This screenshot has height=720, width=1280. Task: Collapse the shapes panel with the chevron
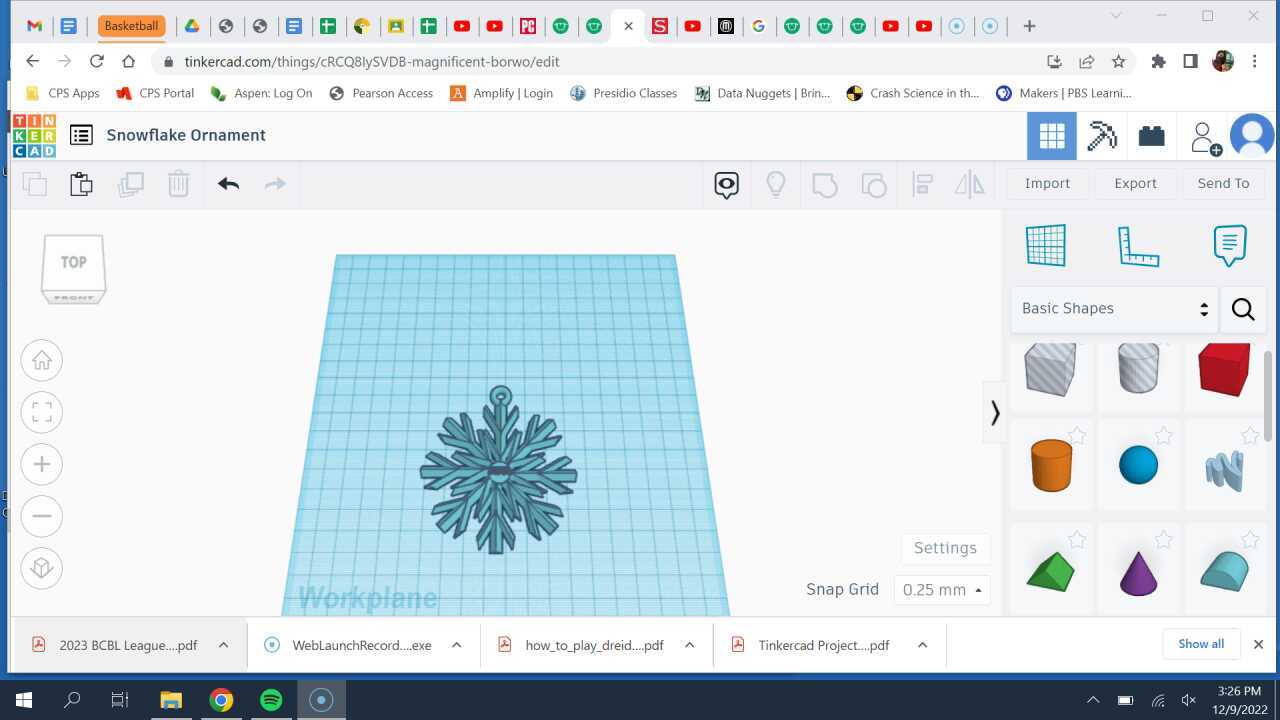pos(994,412)
